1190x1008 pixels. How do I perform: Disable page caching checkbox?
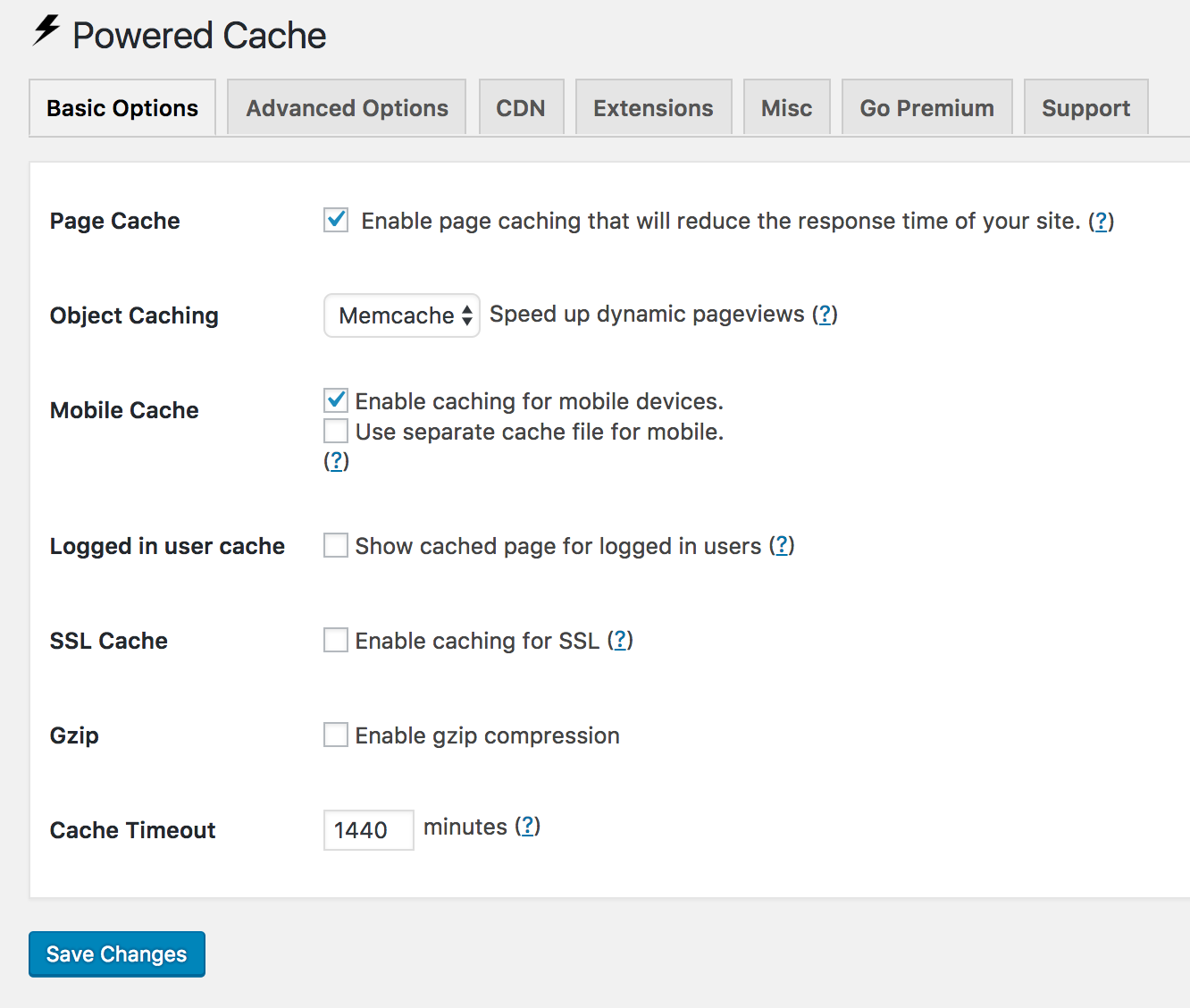(335, 220)
